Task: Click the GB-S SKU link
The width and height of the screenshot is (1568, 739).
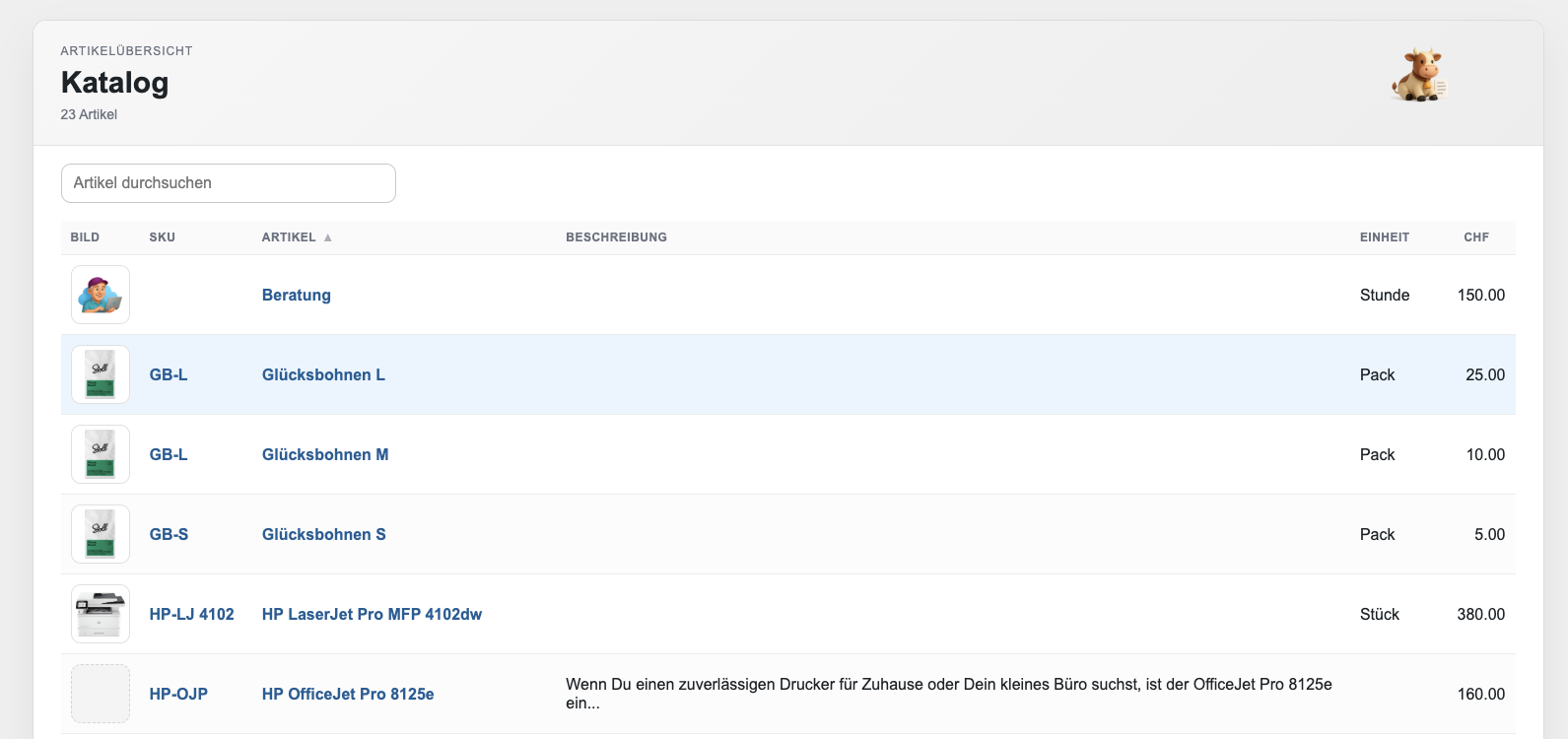Action: pos(169,534)
